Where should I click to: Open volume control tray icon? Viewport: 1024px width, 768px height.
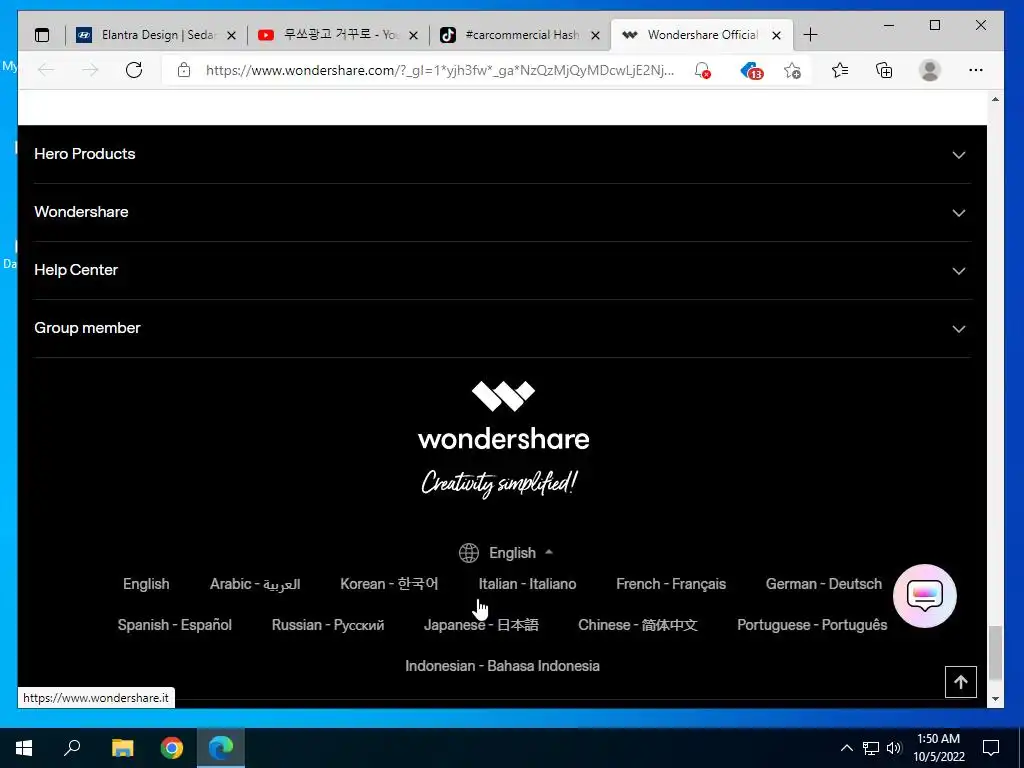pyautogui.click(x=894, y=748)
